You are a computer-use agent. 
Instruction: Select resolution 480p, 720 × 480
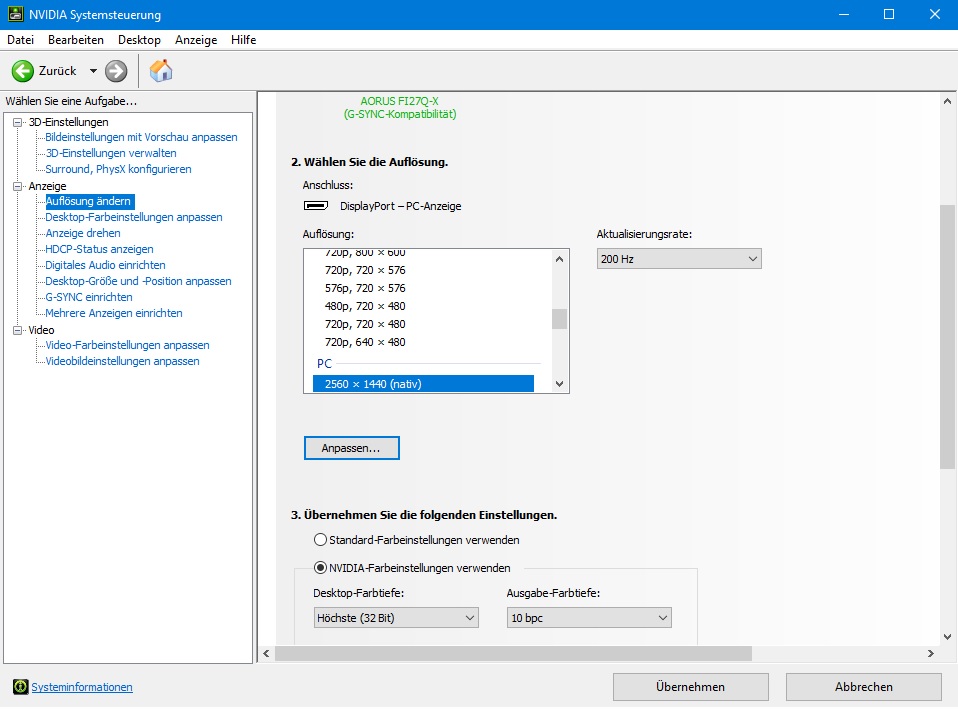pos(365,306)
